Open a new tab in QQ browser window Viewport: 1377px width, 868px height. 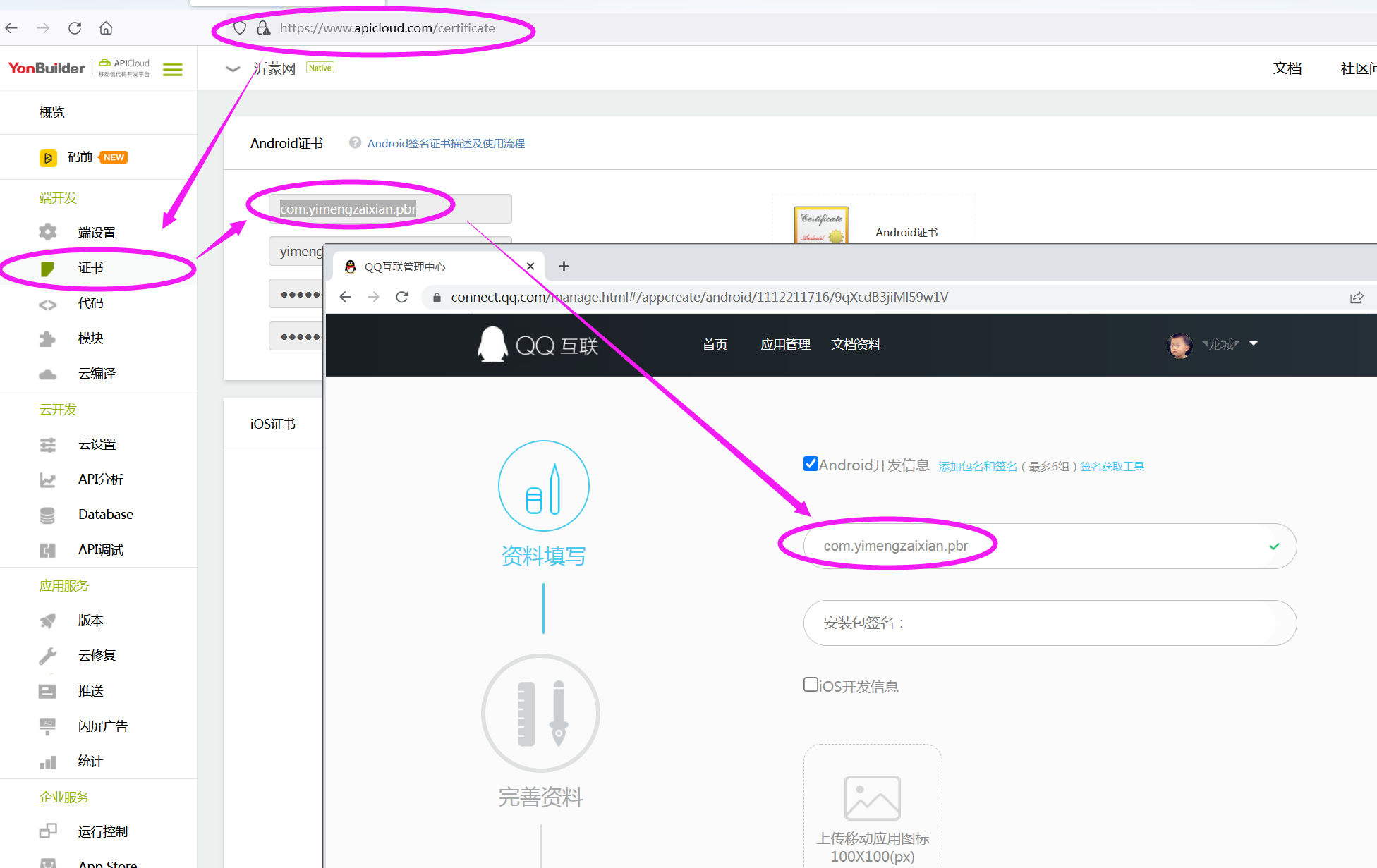click(564, 267)
